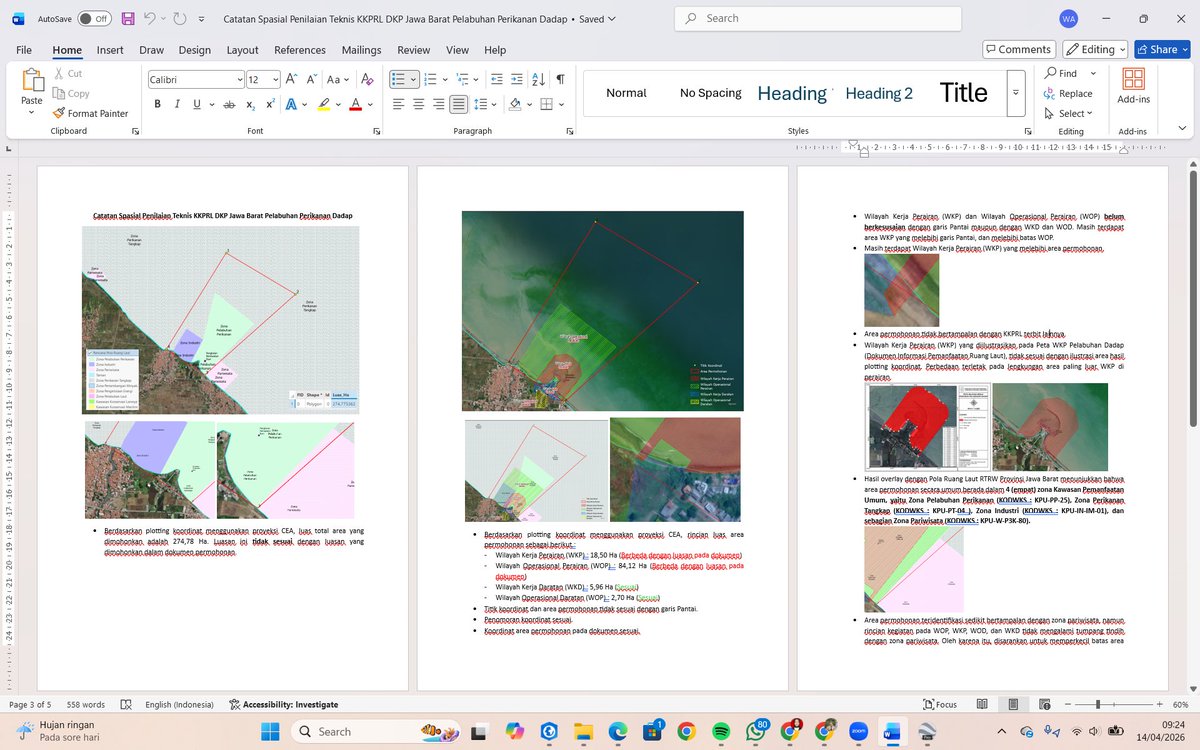
Task: Open Accessibility: Investigate in status bar
Action: [283, 704]
